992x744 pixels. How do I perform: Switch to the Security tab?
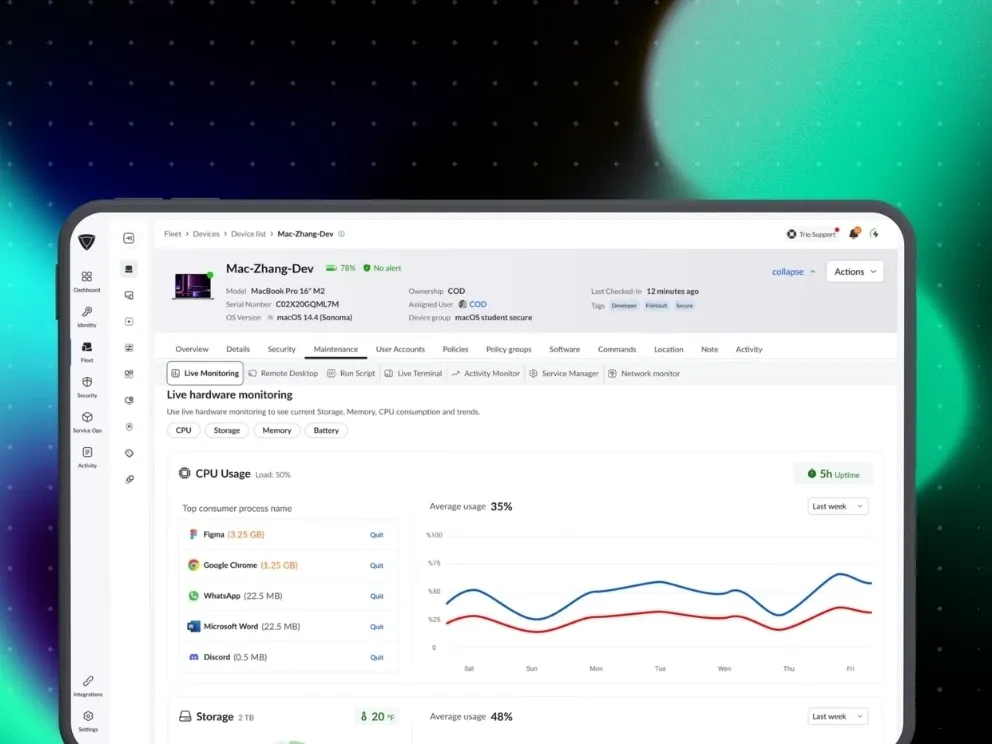pos(282,349)
